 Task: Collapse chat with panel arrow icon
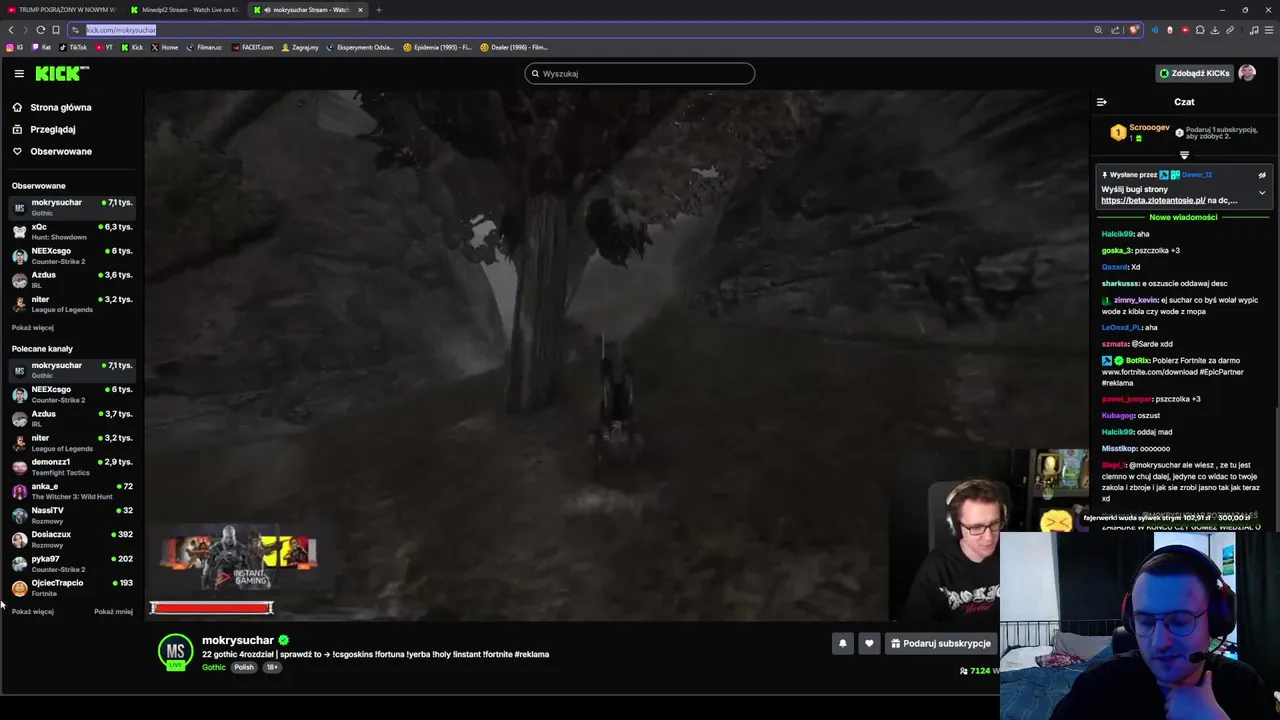(x=1101, y=102)
